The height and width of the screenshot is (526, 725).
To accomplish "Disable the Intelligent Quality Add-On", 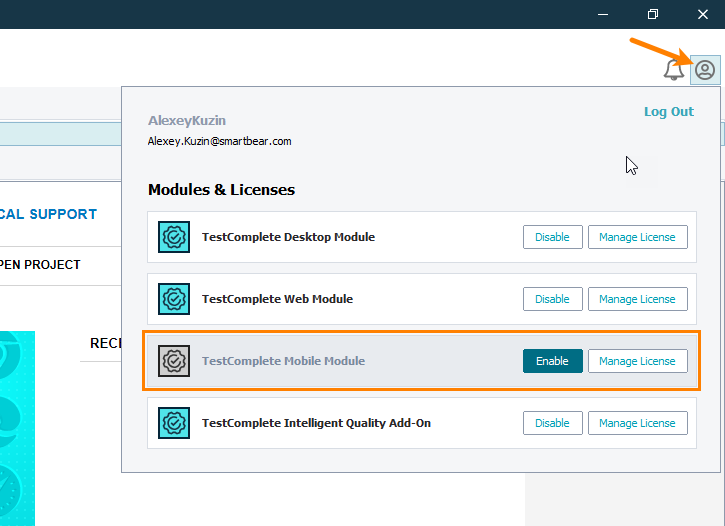I will [x=553, y=423].
